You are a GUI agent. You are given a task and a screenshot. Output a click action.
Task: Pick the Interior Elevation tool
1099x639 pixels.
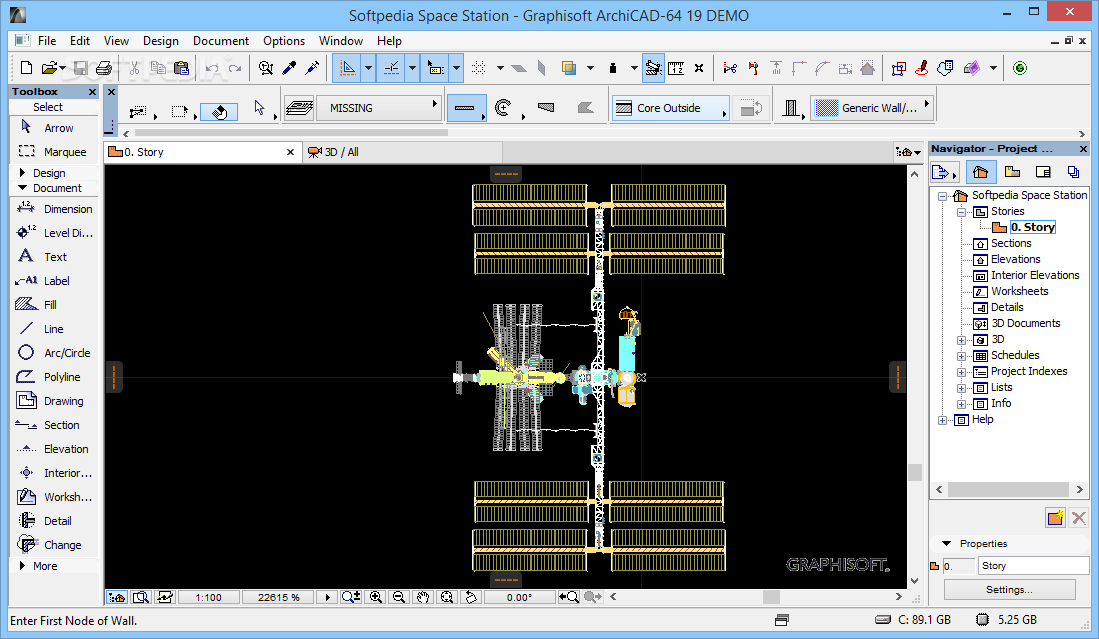pos(53,473)
